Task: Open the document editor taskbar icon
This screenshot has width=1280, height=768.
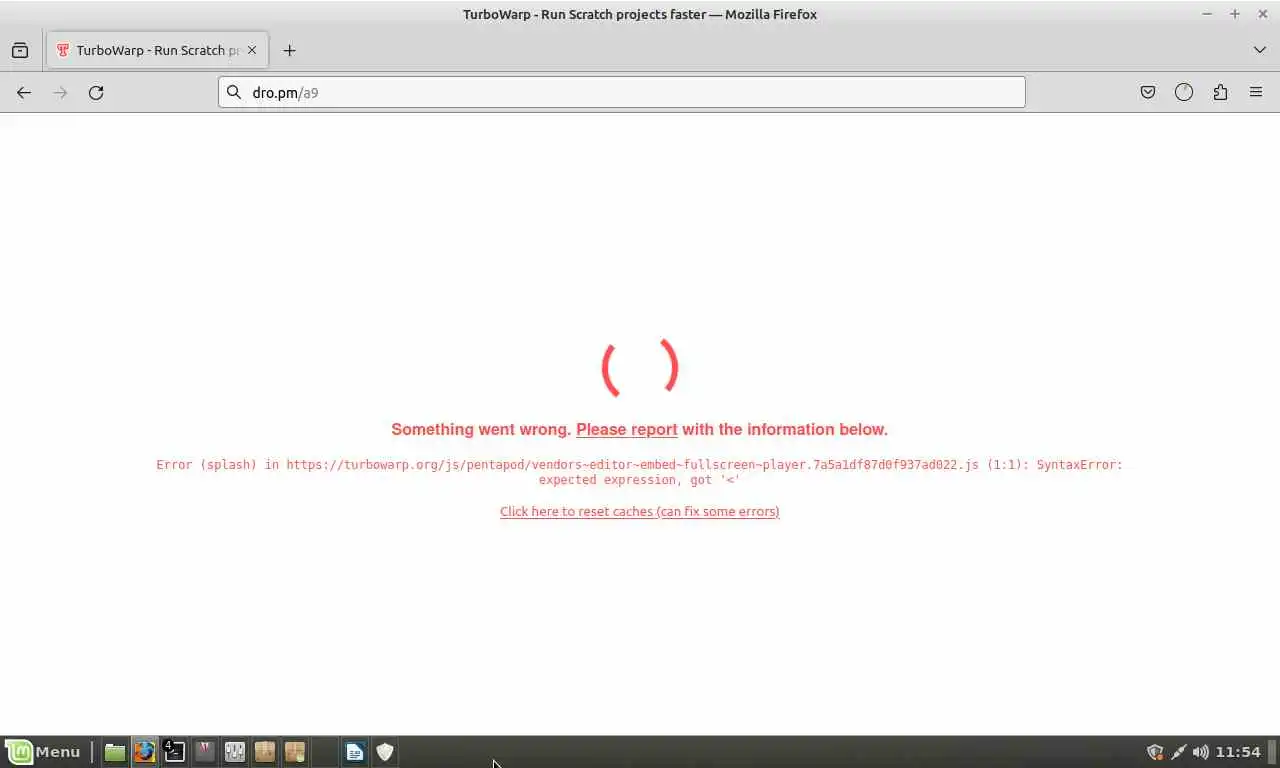Action: tap(355, 752)
